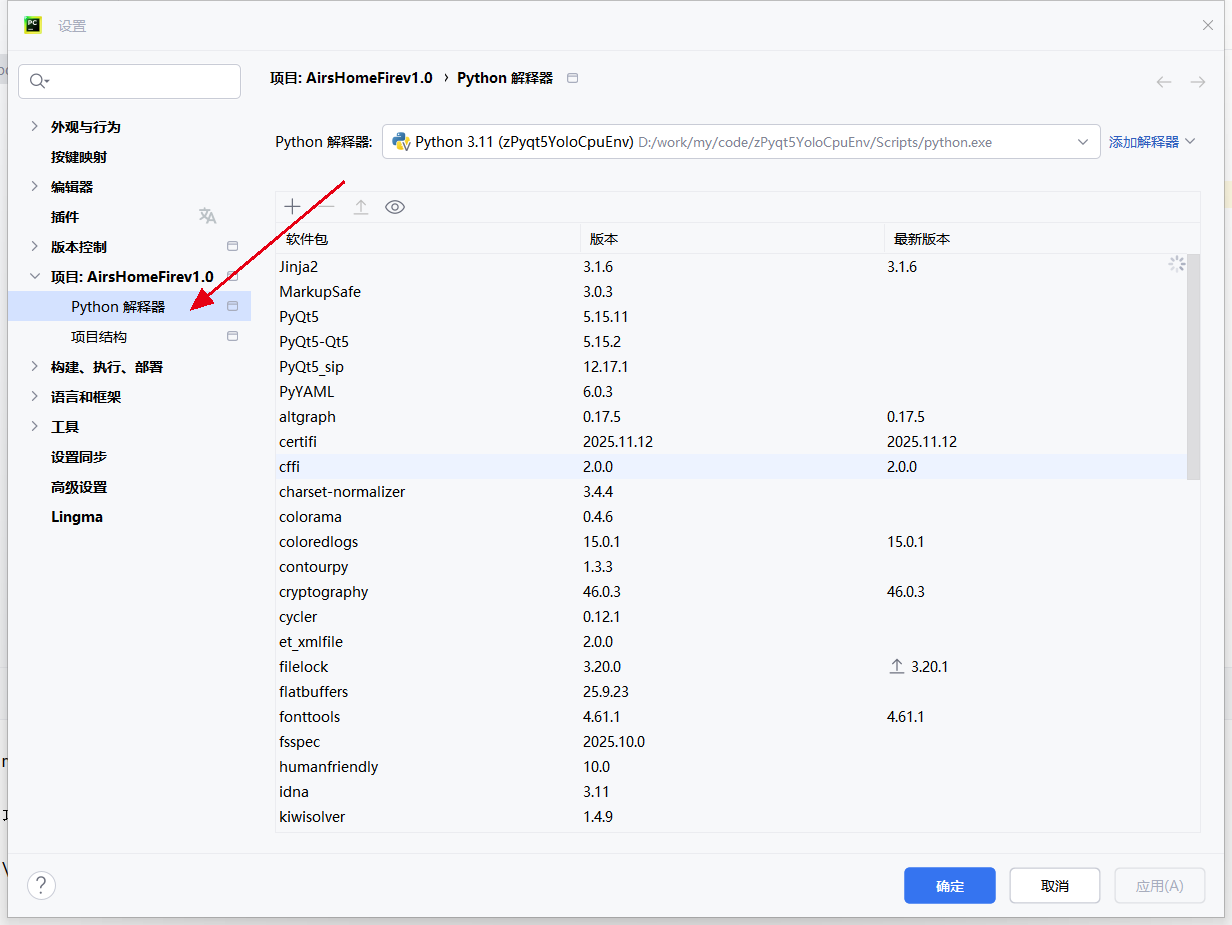Select the PyQt5-Qt5 package row
The image size is (1232, 925).
[731, 342]
